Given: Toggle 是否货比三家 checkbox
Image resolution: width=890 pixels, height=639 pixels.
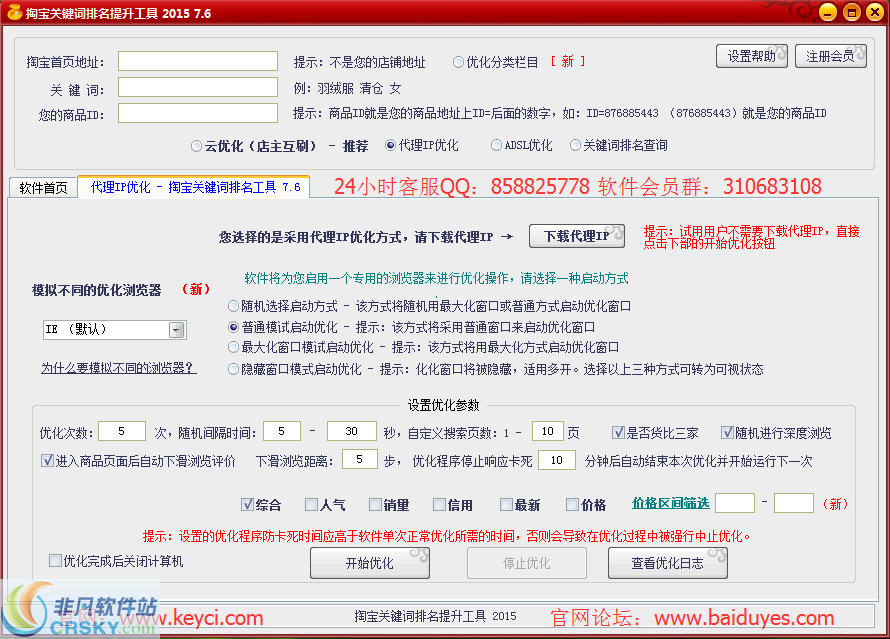Looking at the screenshot, I should (x=618, y=433).
